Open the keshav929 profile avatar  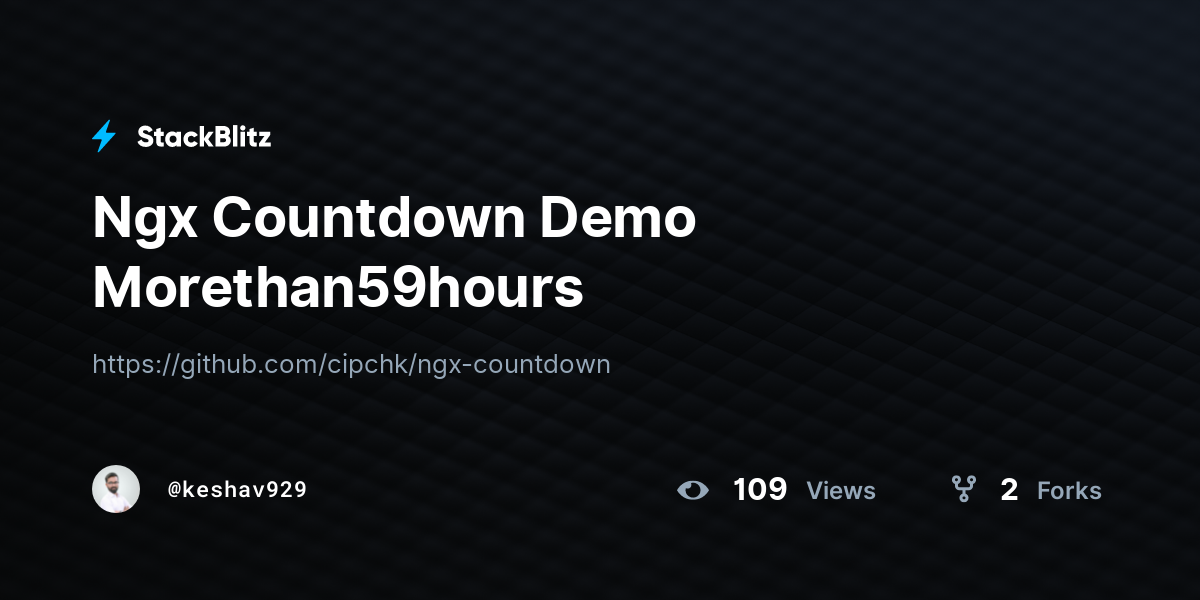click(116, 489)
